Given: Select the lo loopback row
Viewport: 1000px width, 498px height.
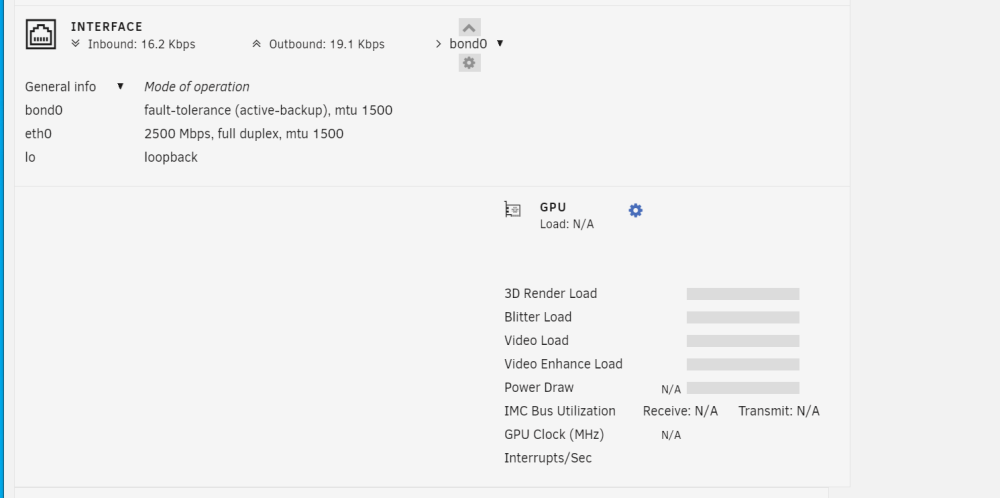Looking at the screenshot, I should pos(112,157).
